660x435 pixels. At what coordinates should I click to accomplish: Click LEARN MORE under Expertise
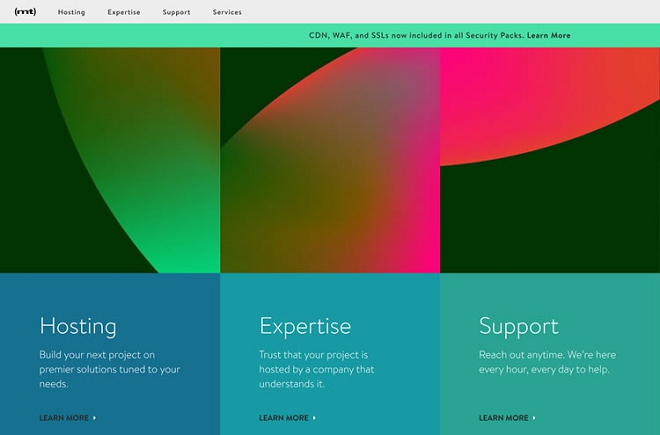[284, 418]
